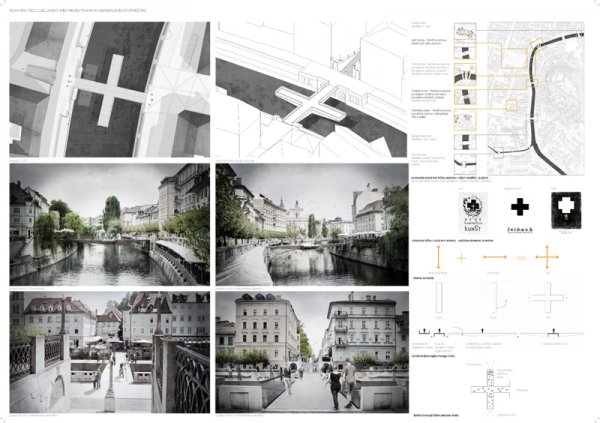
Task: Click the photo with ornate bridge railing
Action: [x=109, y=352]
